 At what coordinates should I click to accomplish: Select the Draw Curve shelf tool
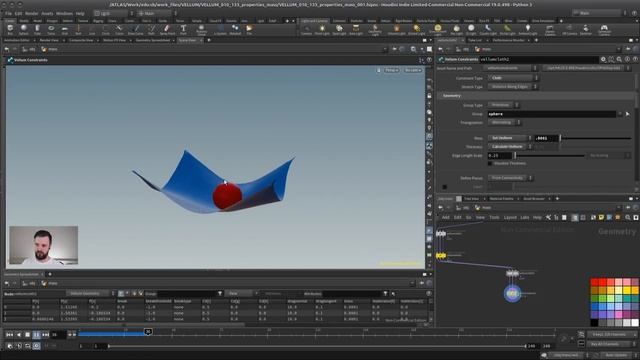pos(135,29)
